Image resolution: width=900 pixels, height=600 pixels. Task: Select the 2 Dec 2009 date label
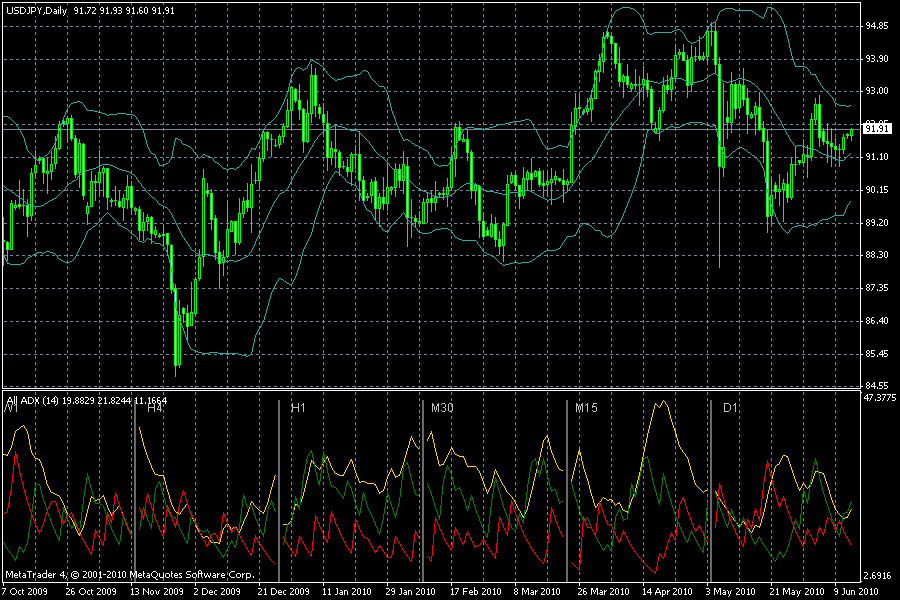217,591
